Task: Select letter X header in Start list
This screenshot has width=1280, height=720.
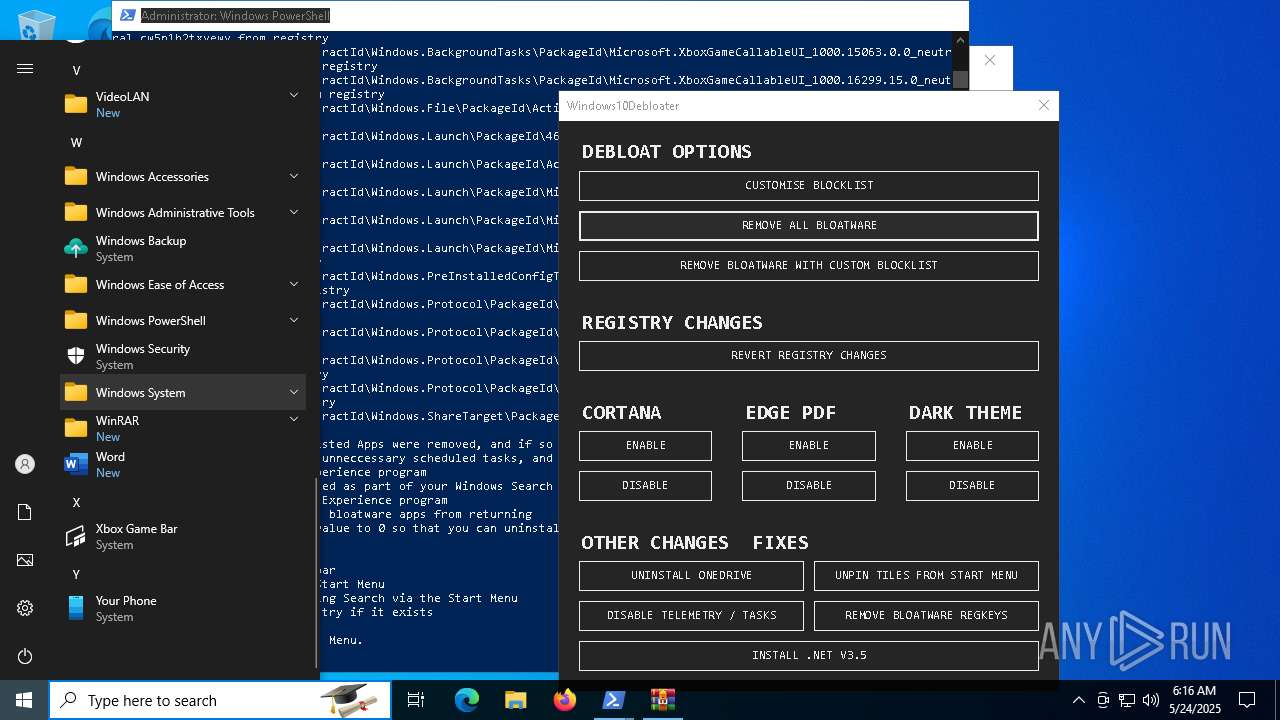Action: 76,503
